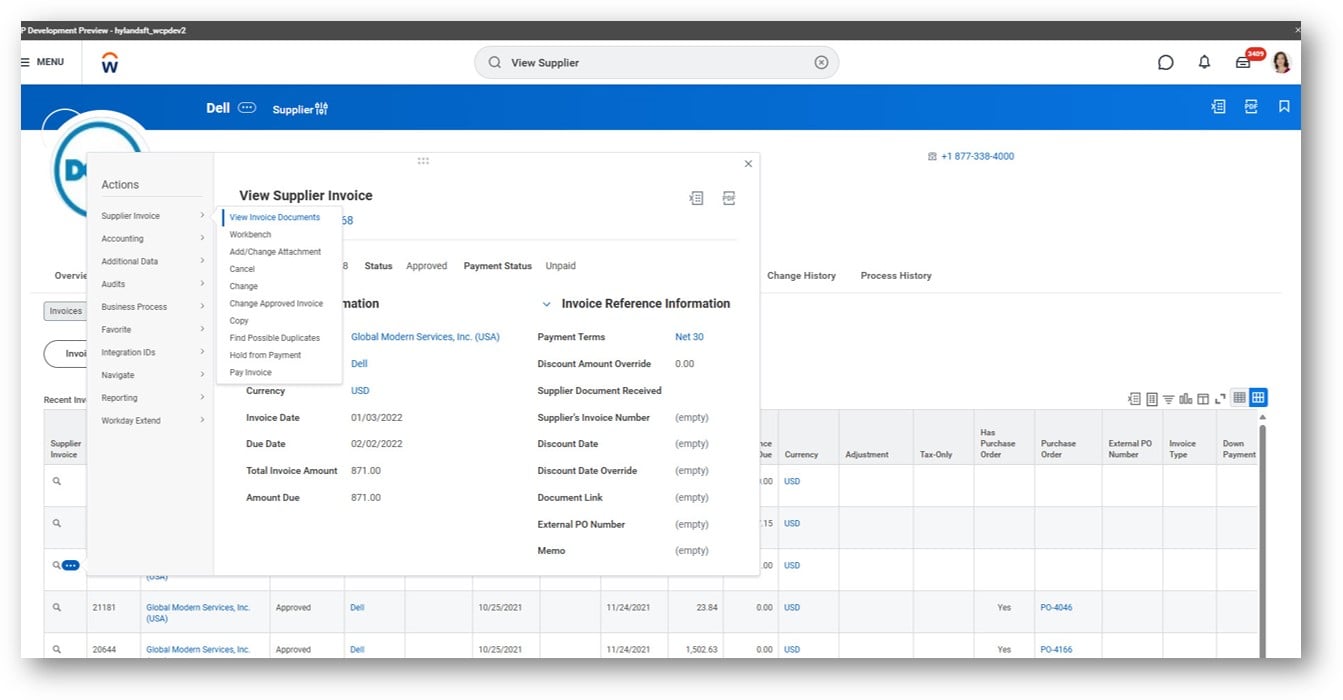Open the grid filter icon
This screenshot has width=1343, height=700.
click(x=1168, y=398)
